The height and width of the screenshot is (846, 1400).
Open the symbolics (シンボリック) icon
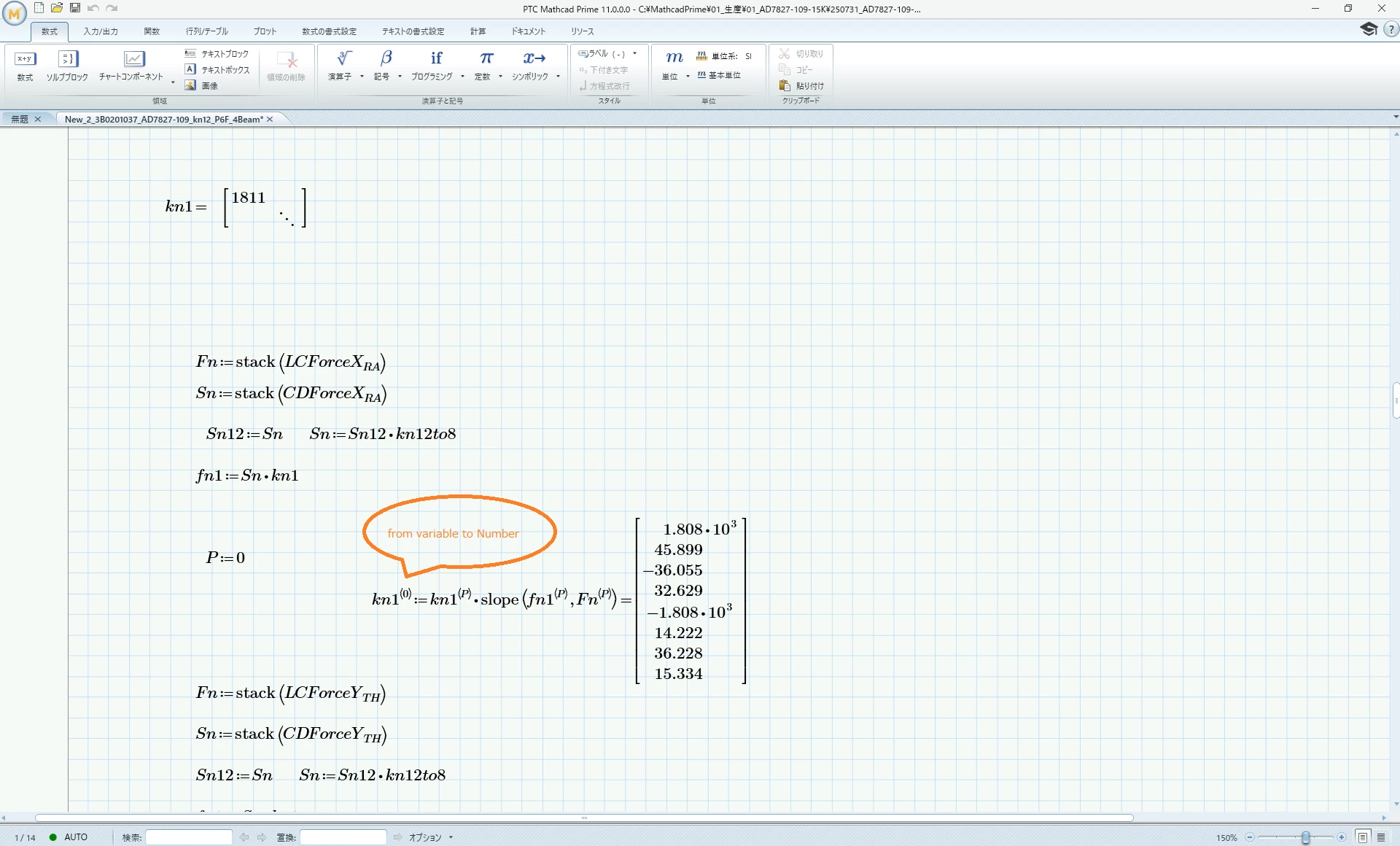[534, 58]
